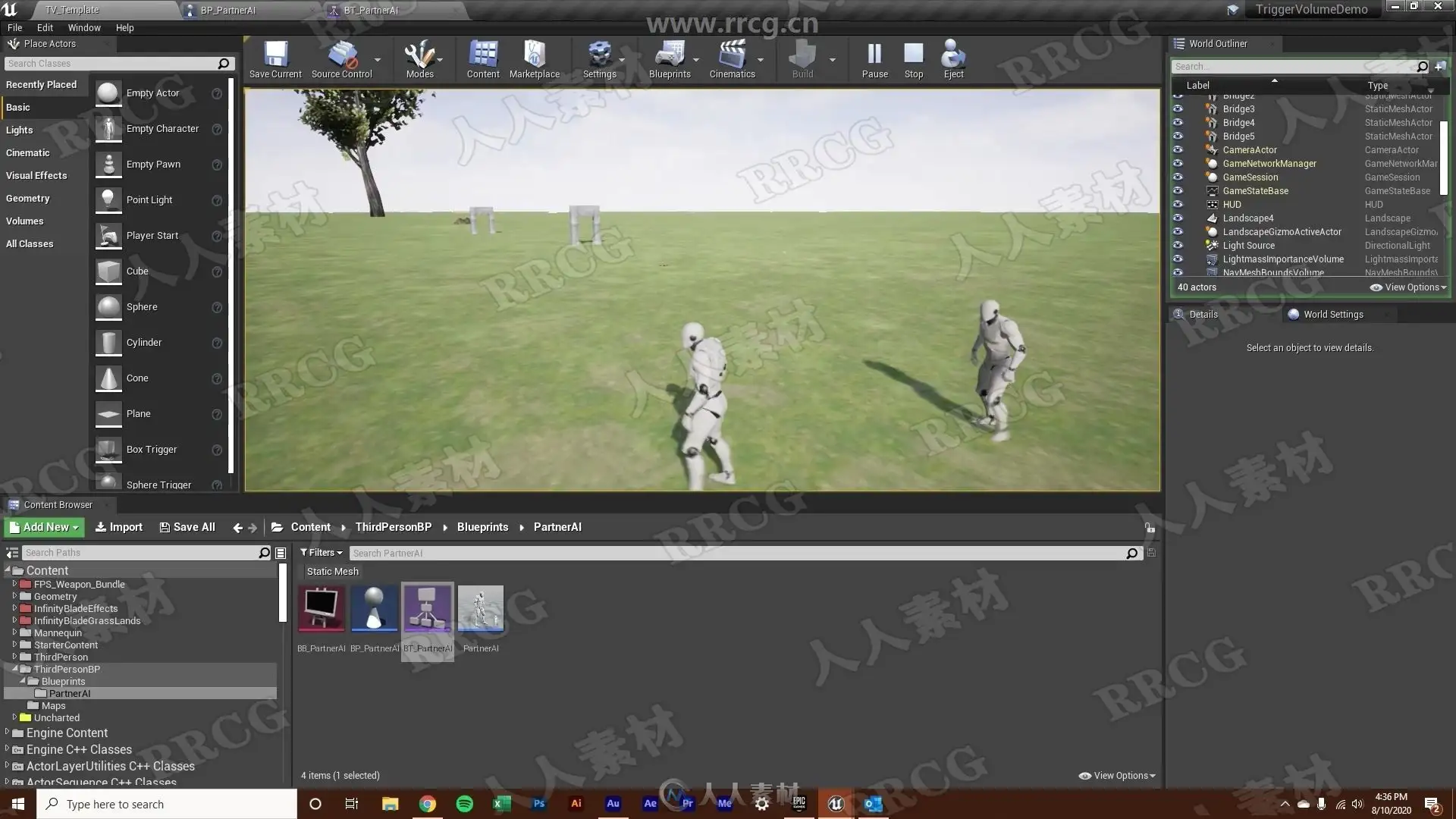Click the Import button
This screenshot has height=819, width=1456.
click(x=119, y=527)
